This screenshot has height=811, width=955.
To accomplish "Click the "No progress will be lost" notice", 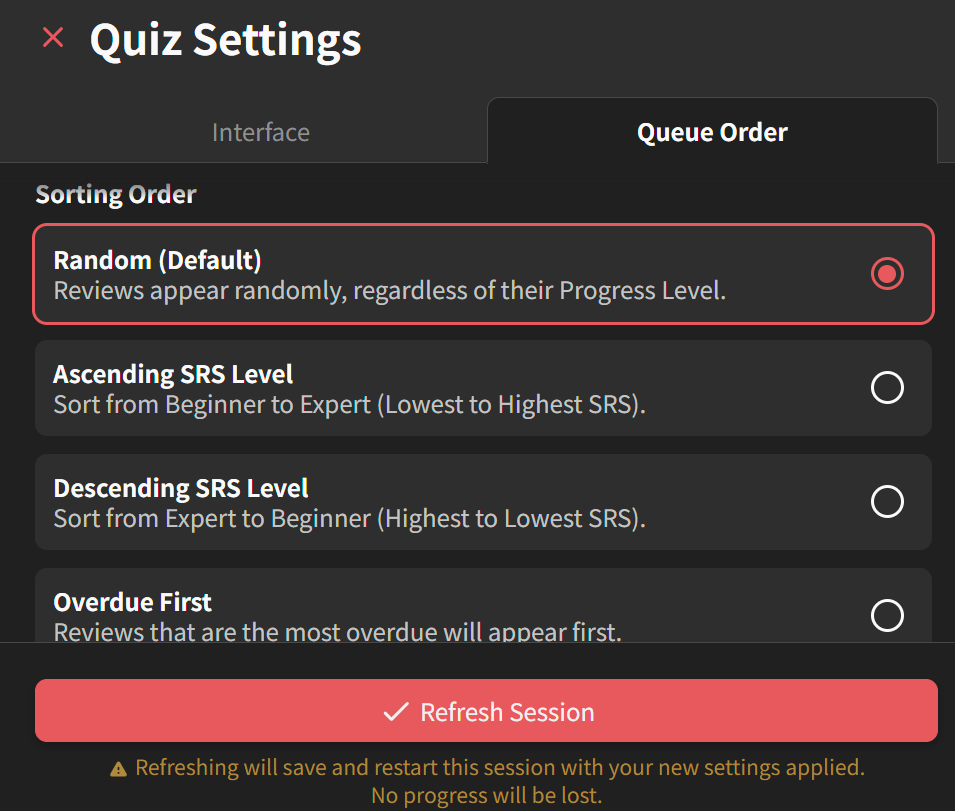I will (x=487, y=795).
